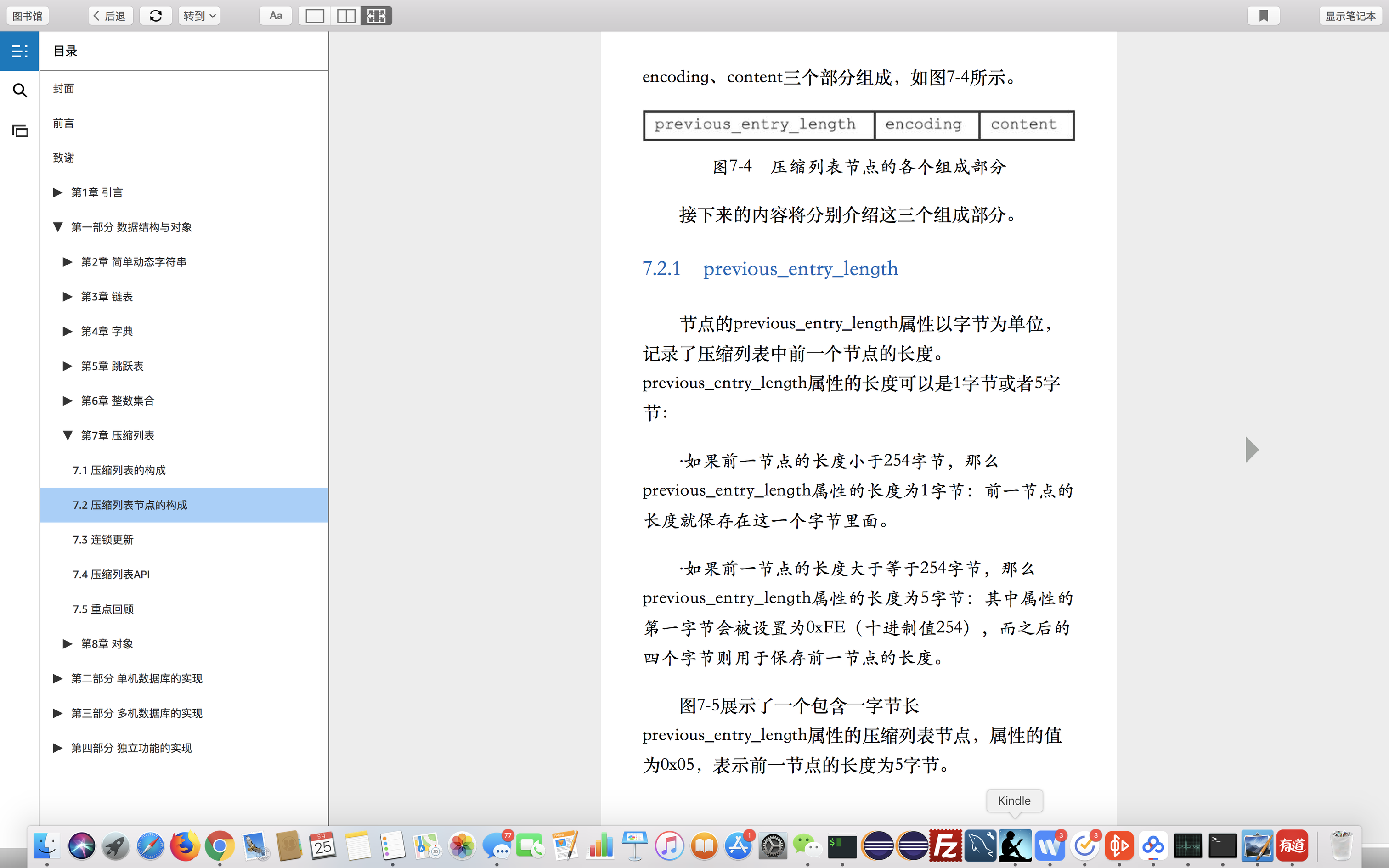The height and width of the screenshot is (868, 1389).
Task: Switch to two-column page view
Action: 345,16
